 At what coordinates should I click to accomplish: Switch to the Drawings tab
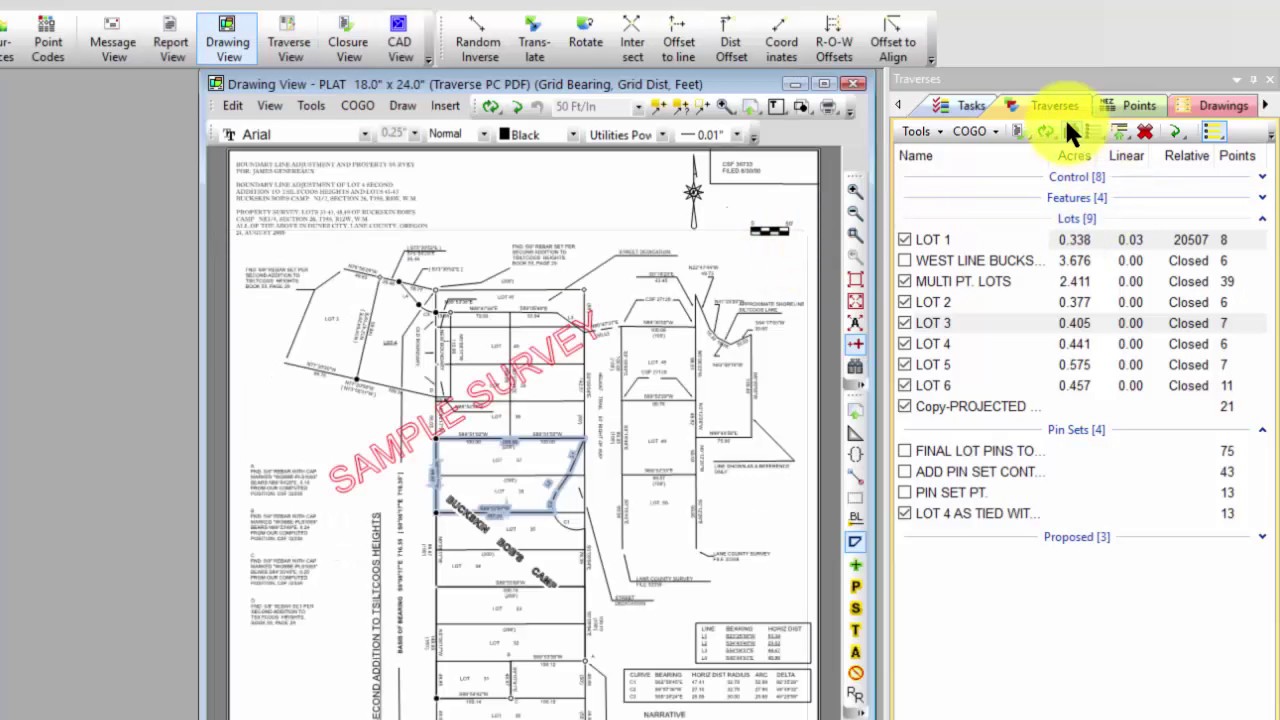[1212, 106]
